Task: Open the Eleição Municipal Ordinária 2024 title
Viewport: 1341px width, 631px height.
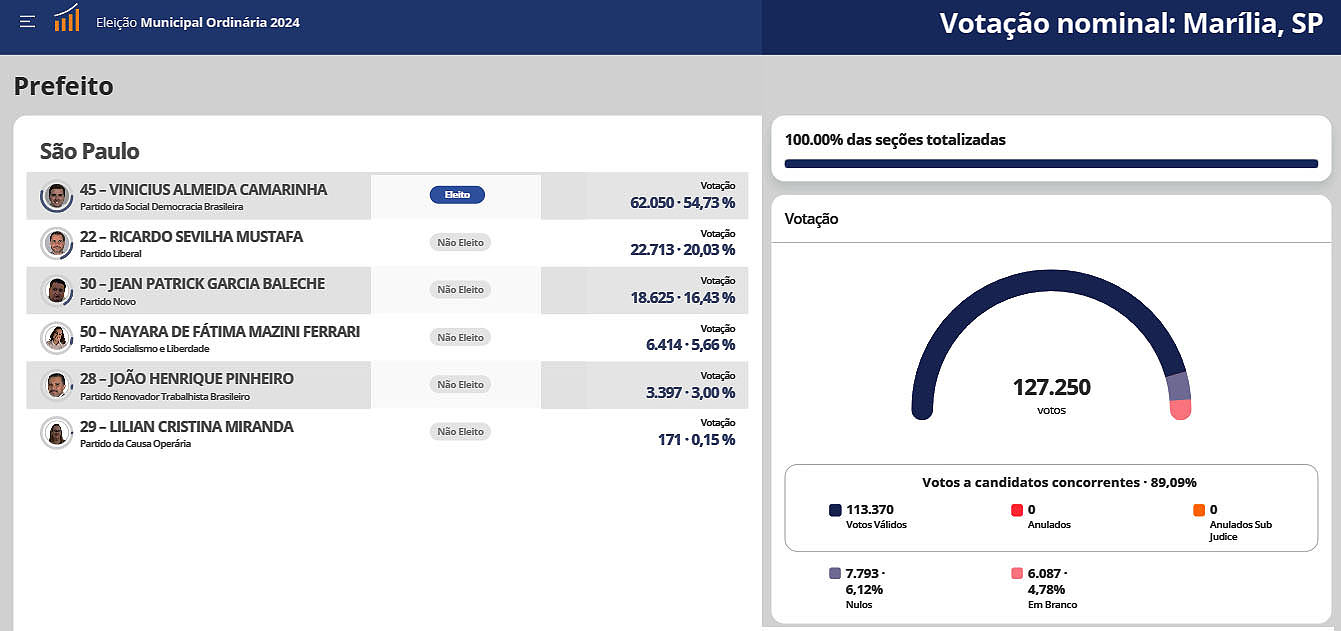Action: pos(197,22)
